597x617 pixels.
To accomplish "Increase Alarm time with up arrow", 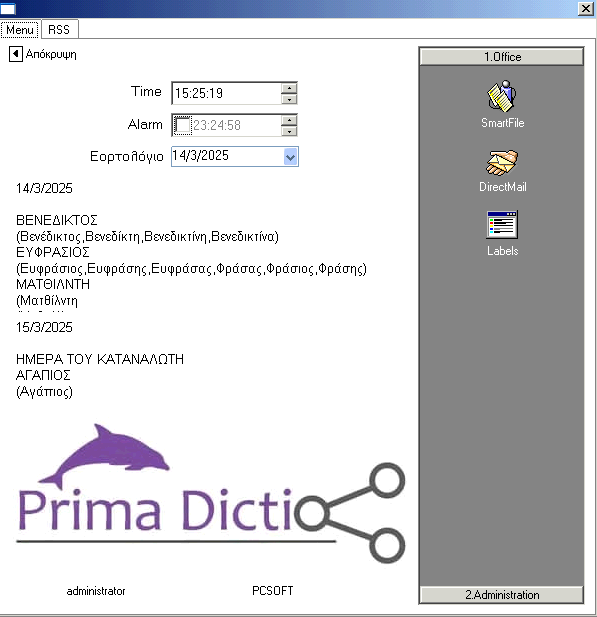I will [x=289, y=120].
